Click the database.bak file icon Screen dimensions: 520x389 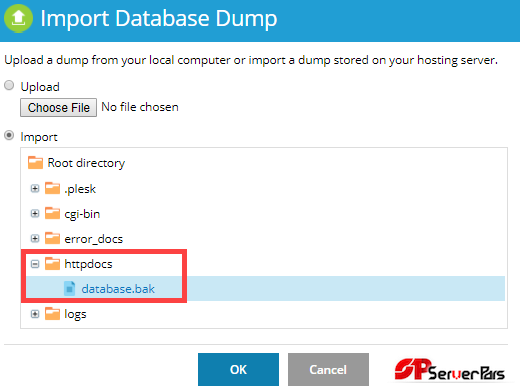[69, 289]
